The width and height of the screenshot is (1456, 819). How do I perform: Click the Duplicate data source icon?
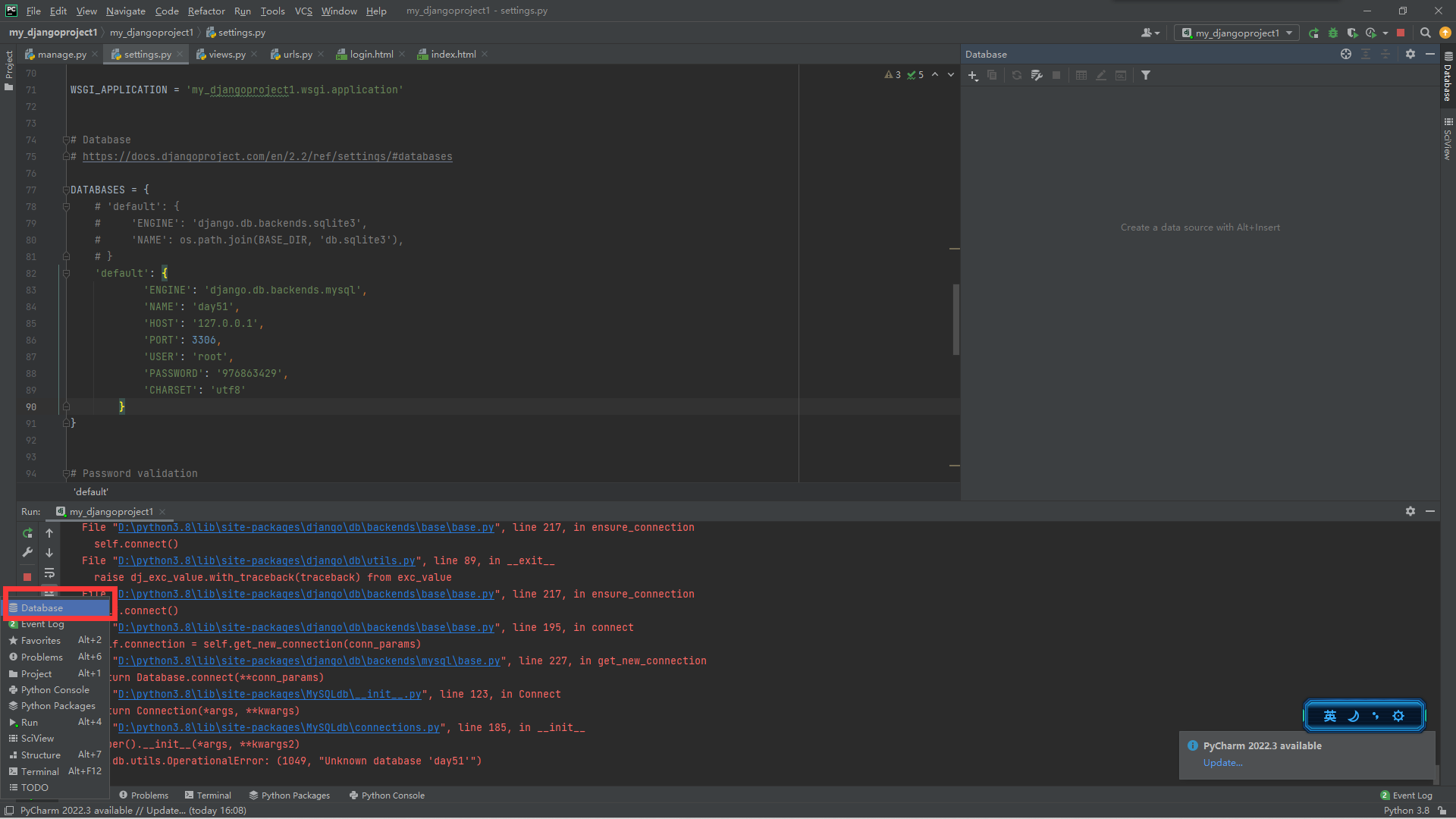(992, 75)
